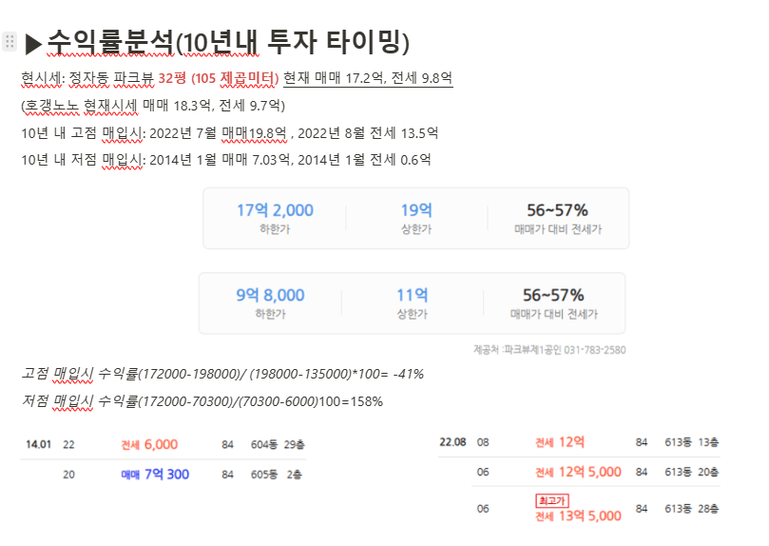Select the red 32평 (105 제곱미터) text
Viewport: 769px width, 546px height.
coord(218,78)
